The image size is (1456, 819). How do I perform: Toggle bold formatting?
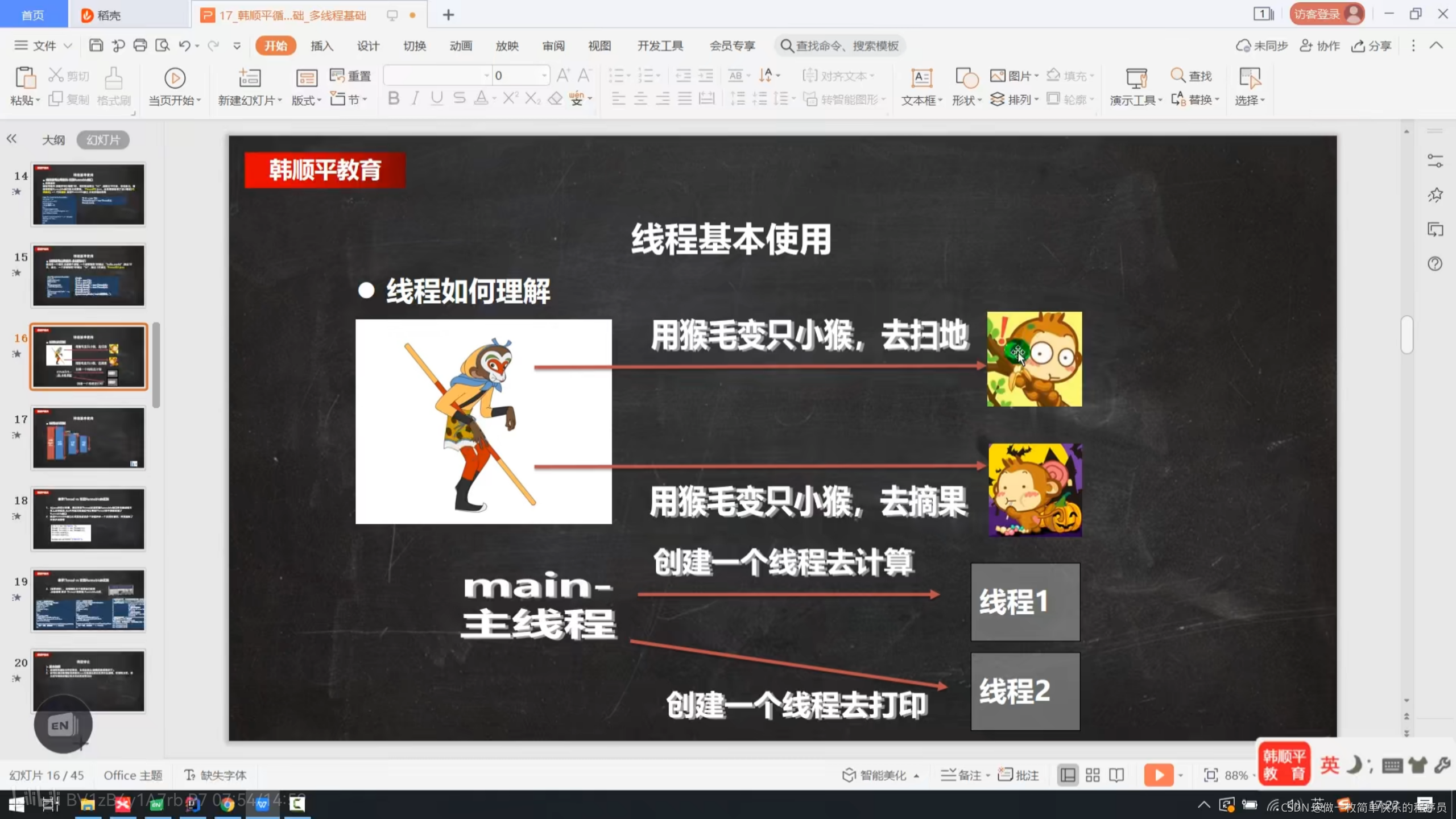coord(394,99)
